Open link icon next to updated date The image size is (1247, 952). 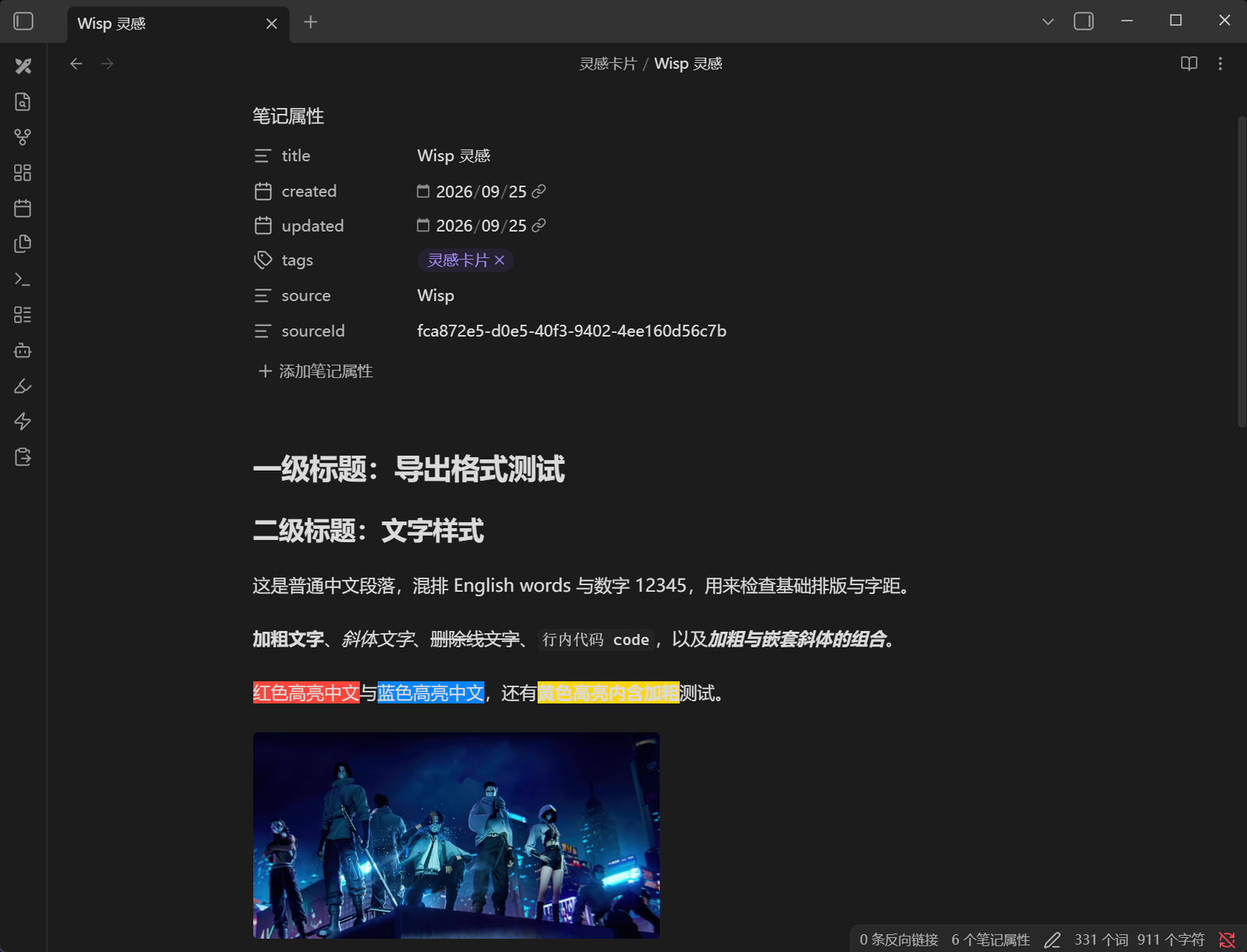click(x=539, y=225)
